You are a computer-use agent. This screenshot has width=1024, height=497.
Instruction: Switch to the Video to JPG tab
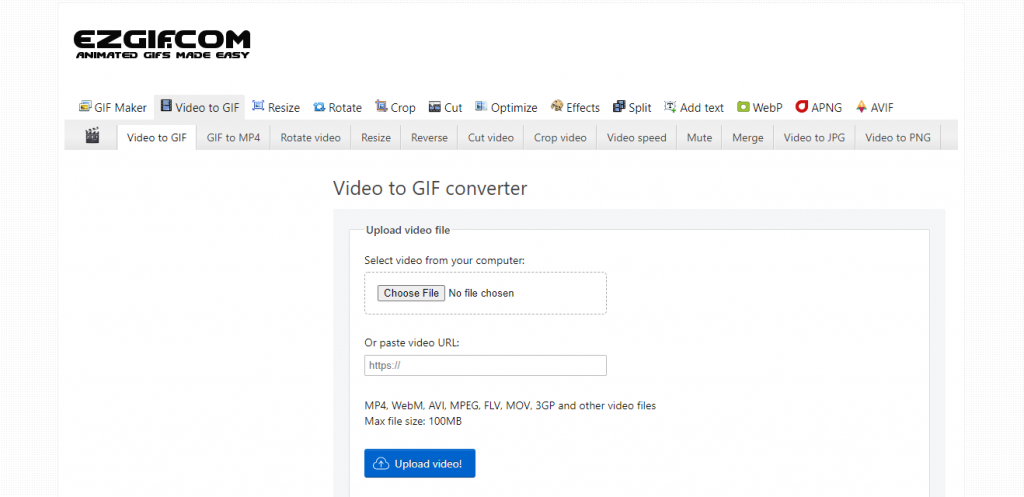[814, 138]
